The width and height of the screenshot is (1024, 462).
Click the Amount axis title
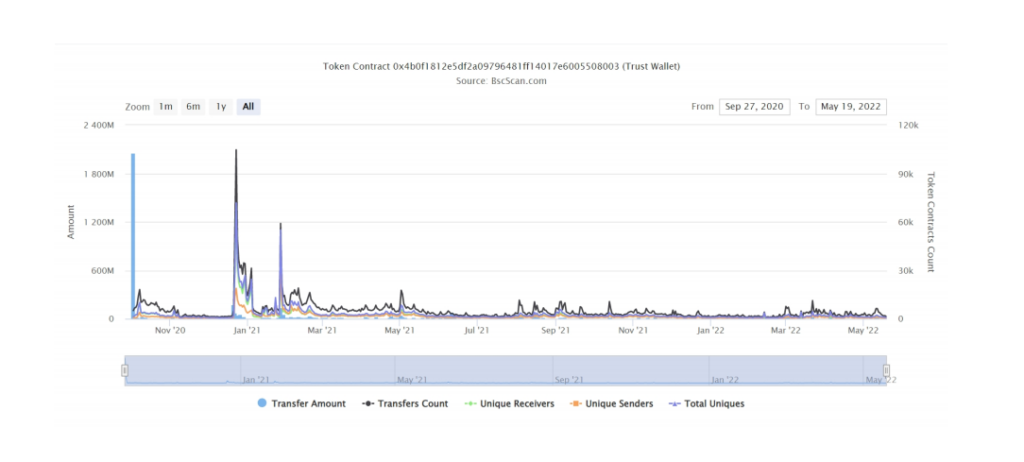pyautogui.click(x=71, y=222)
